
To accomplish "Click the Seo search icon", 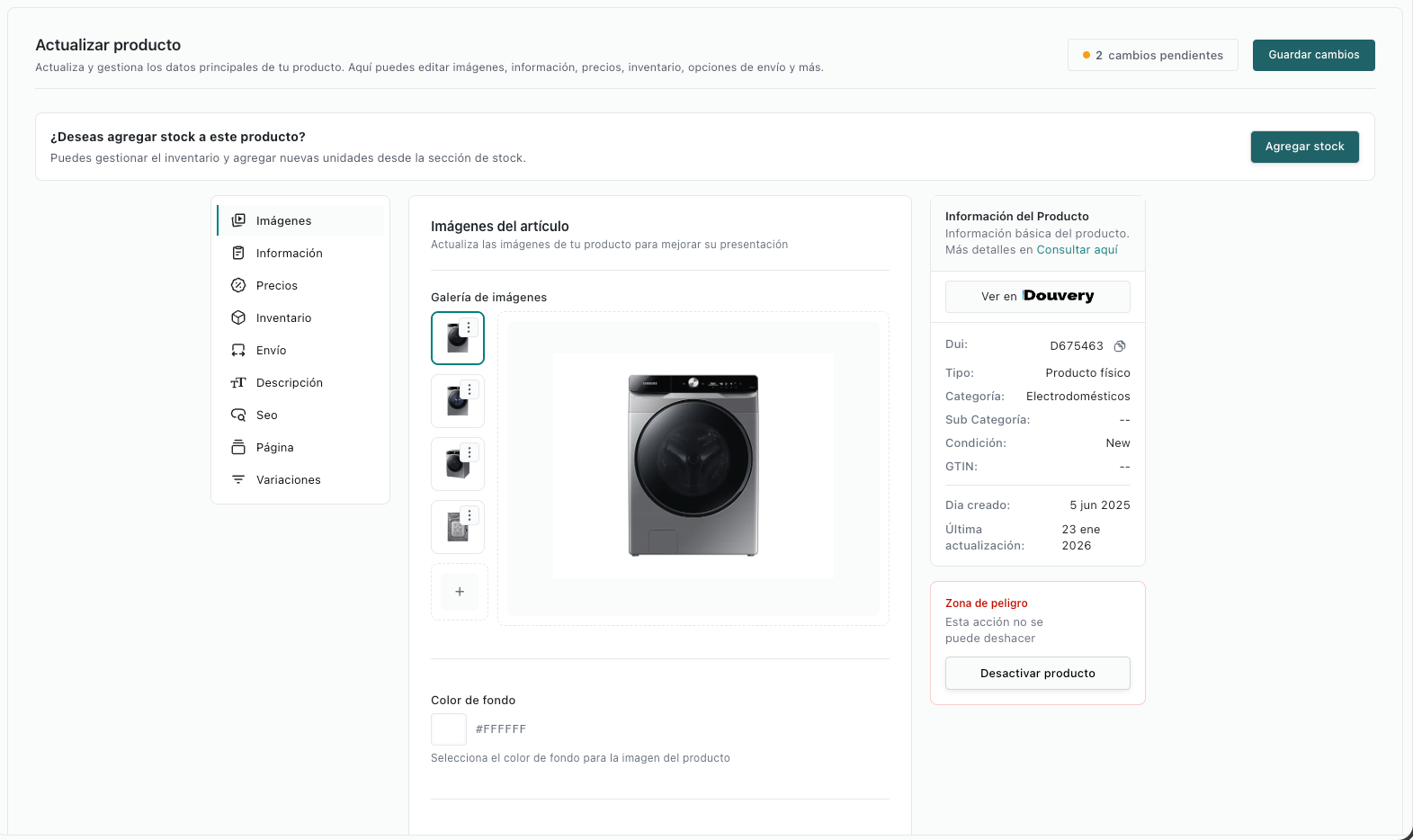I will coord(238,415).
